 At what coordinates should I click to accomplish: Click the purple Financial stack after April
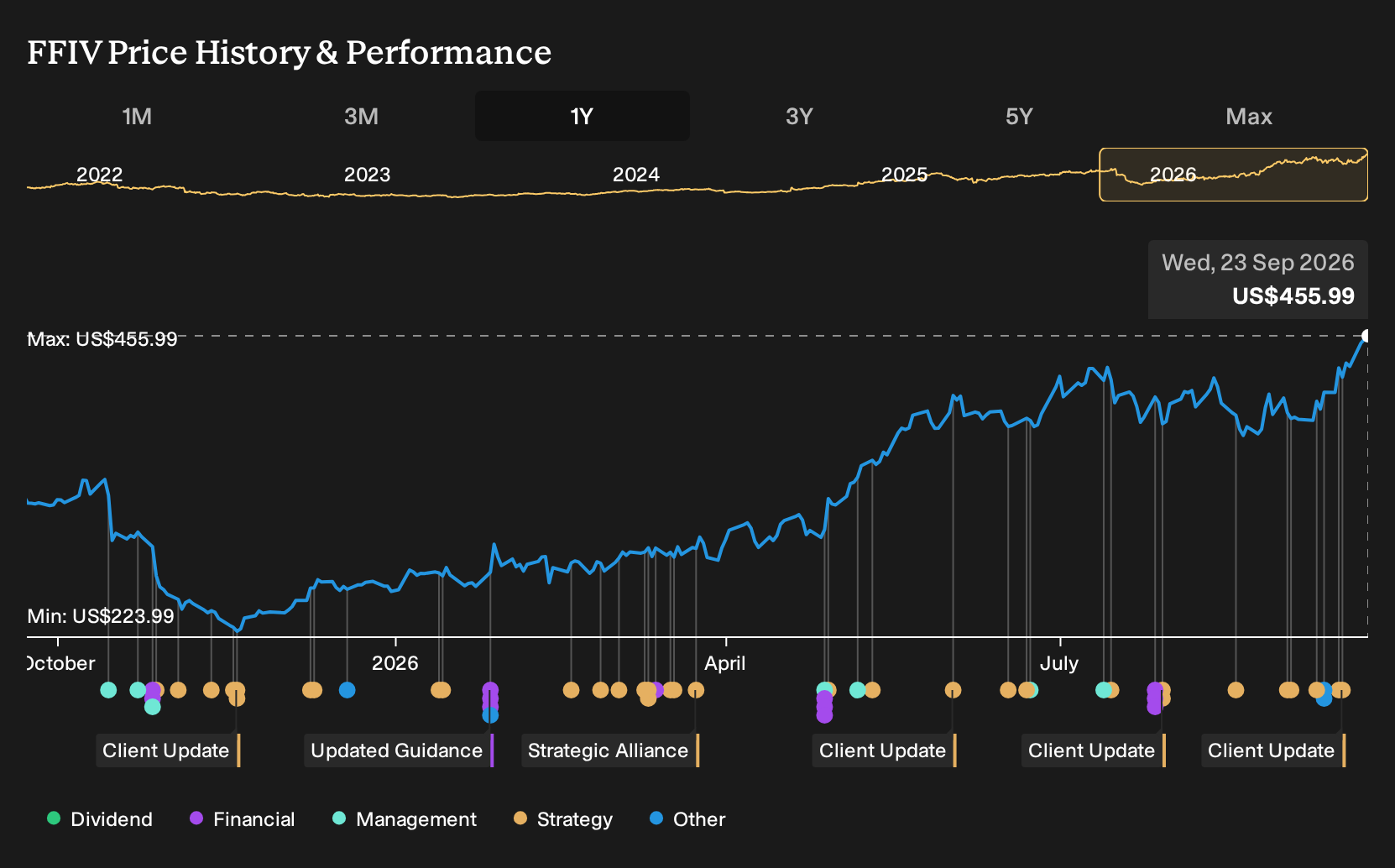pyautogui.click(x=824, y=706)
